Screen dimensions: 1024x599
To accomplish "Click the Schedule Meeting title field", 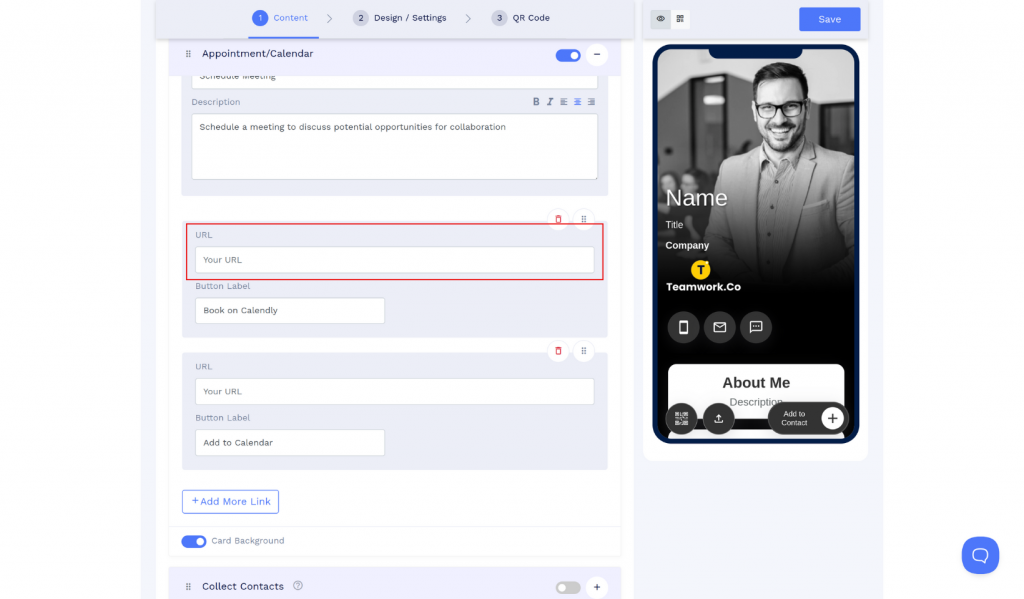I will point(394,81).
